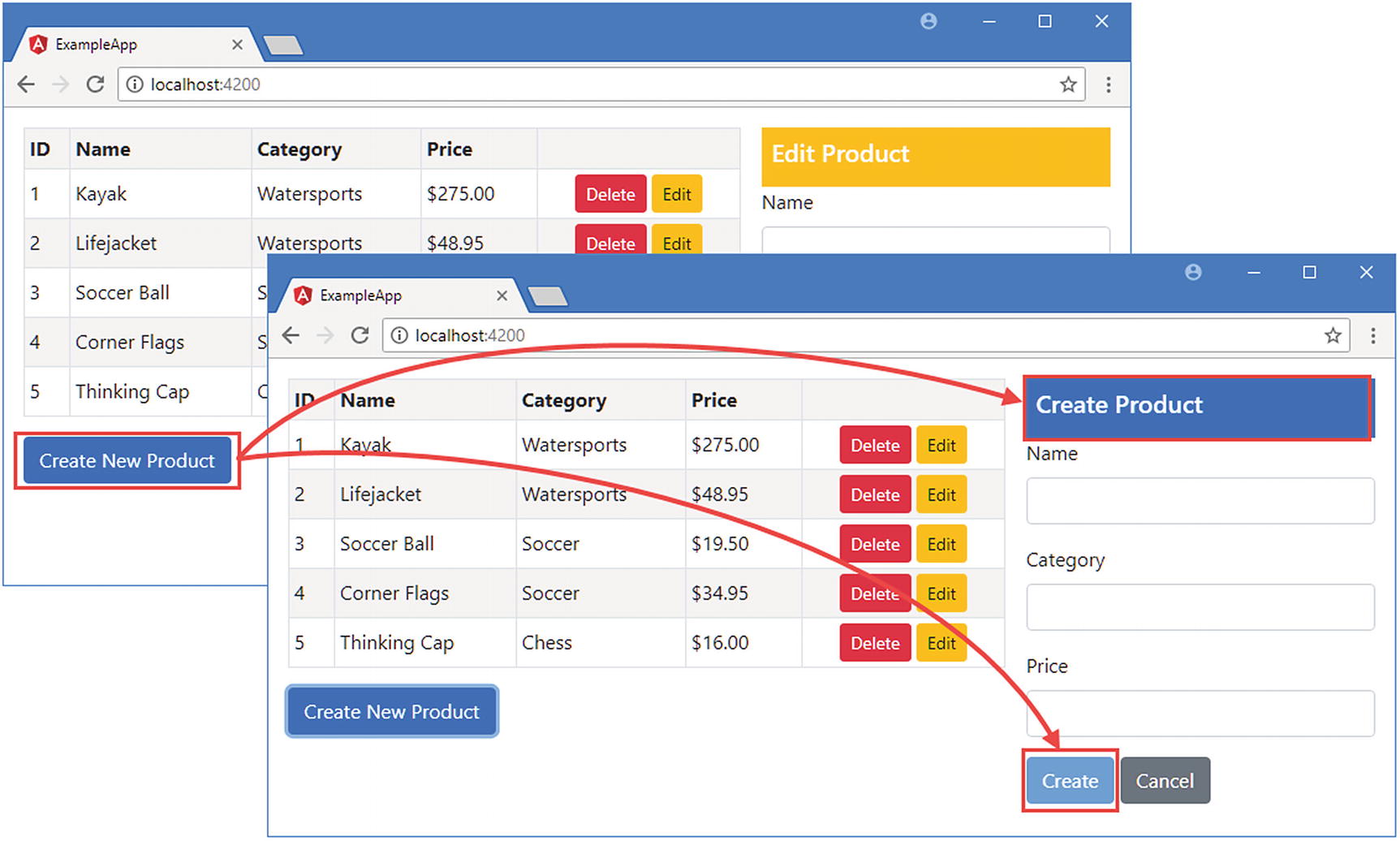Edit the Lifejacket product in the front window
Image resolution: width=1400 pixels, height=841 pixels.
click(x=941, y=494)
